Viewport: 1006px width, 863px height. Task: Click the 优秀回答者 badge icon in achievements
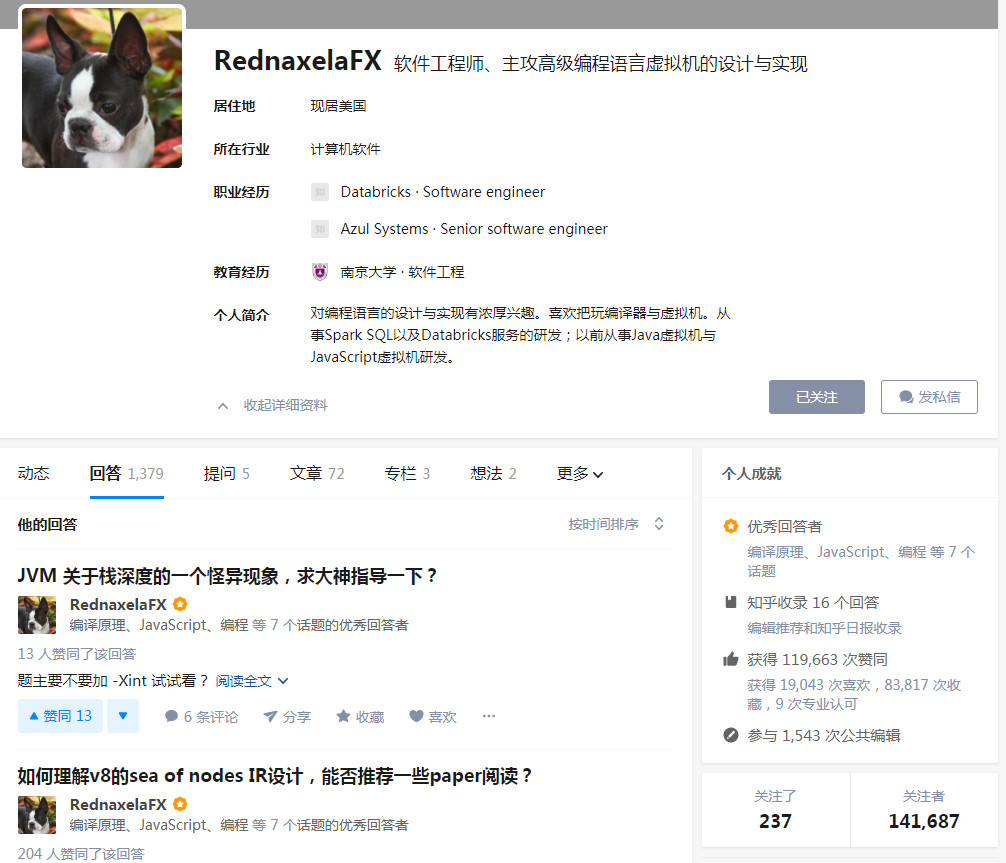click(x=730, y=526)
